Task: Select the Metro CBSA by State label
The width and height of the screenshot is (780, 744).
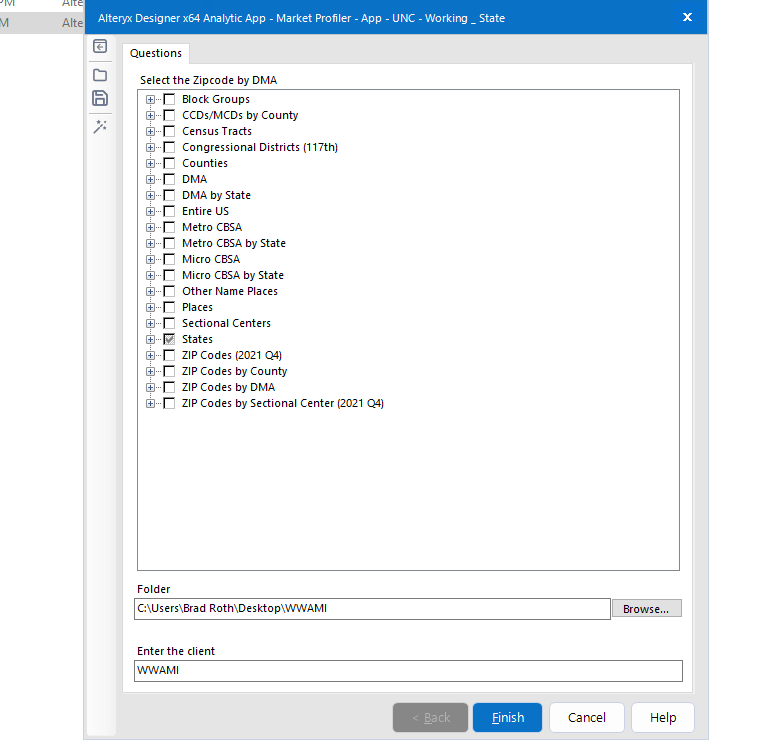Action: (234, 243)
